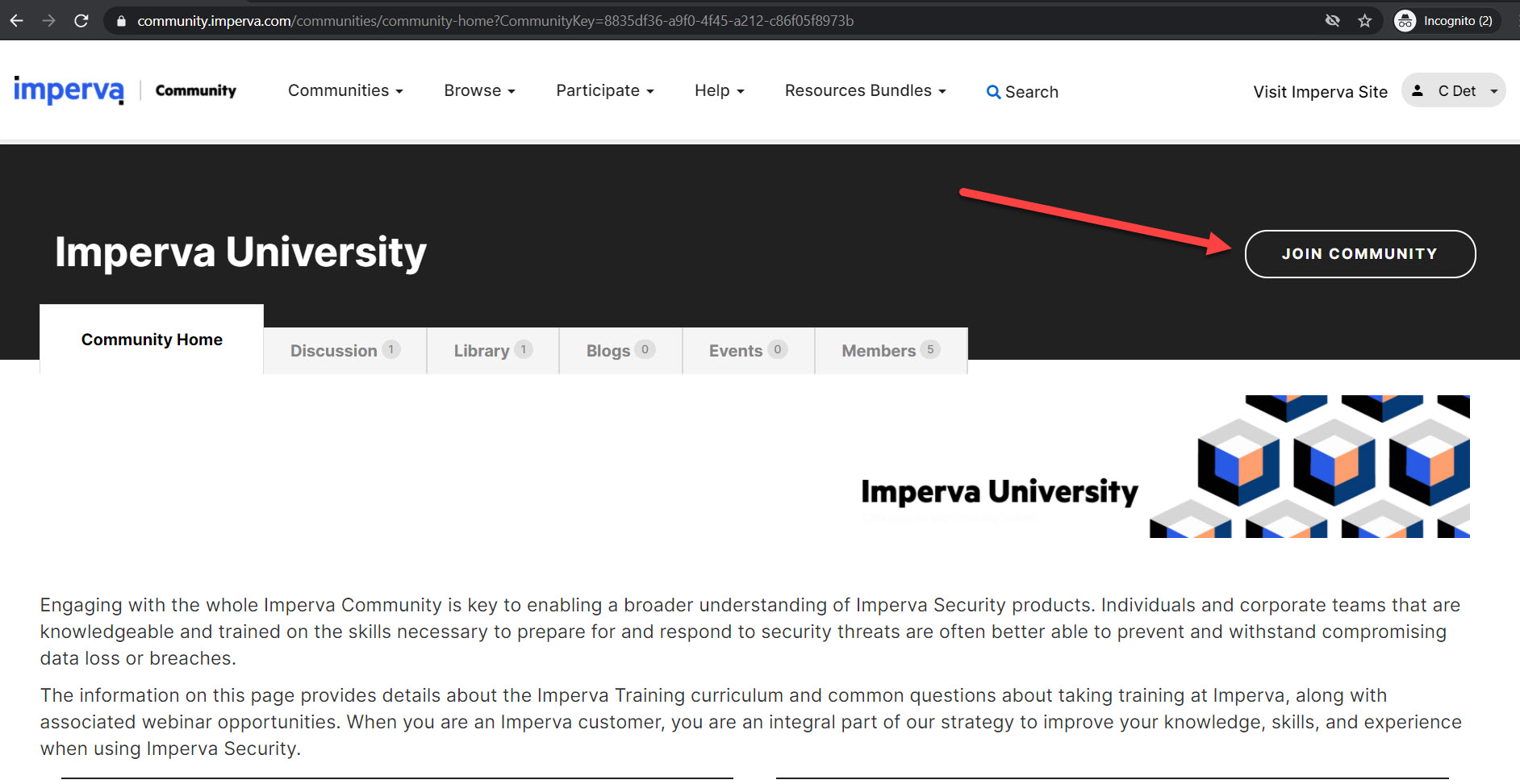Switch to the Discussion tab
Screen dimensions: 1520x784
coord(344,350)
